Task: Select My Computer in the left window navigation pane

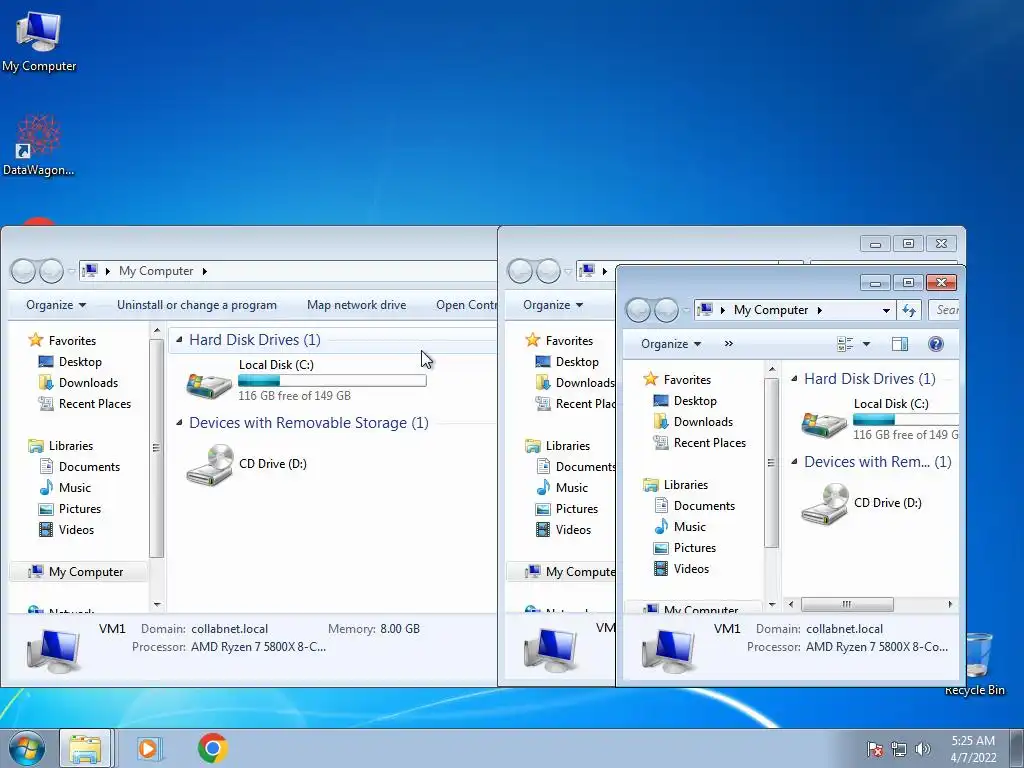Action: 78,572
